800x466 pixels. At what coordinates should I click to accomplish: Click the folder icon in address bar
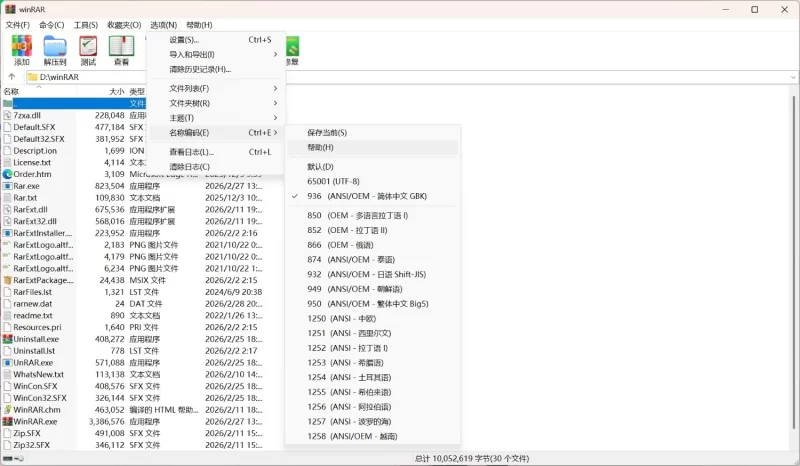pyautogui.click(x=33, y=77)
